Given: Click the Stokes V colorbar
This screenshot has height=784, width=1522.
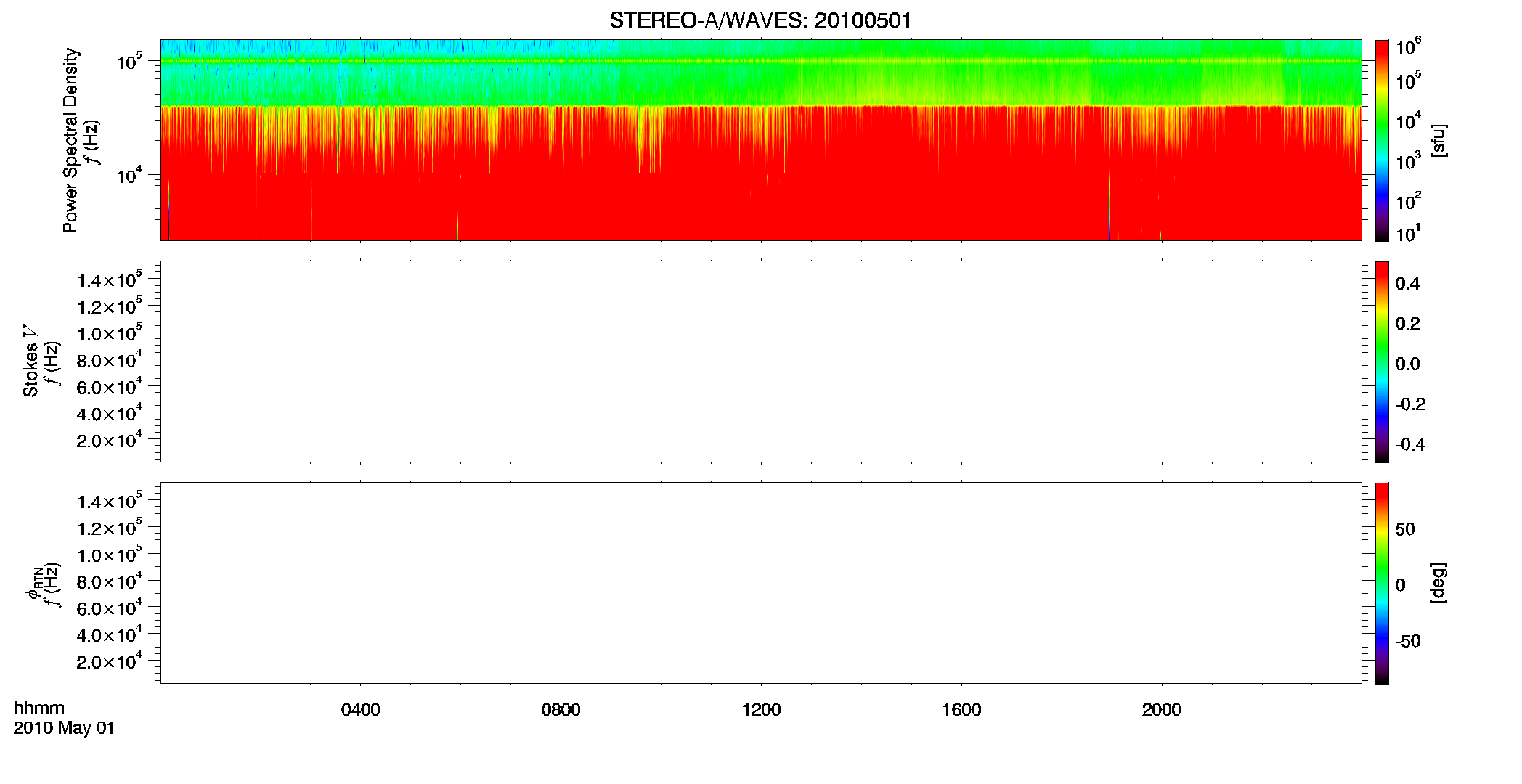Looking at the screenshot, I should coord(1382,362).
